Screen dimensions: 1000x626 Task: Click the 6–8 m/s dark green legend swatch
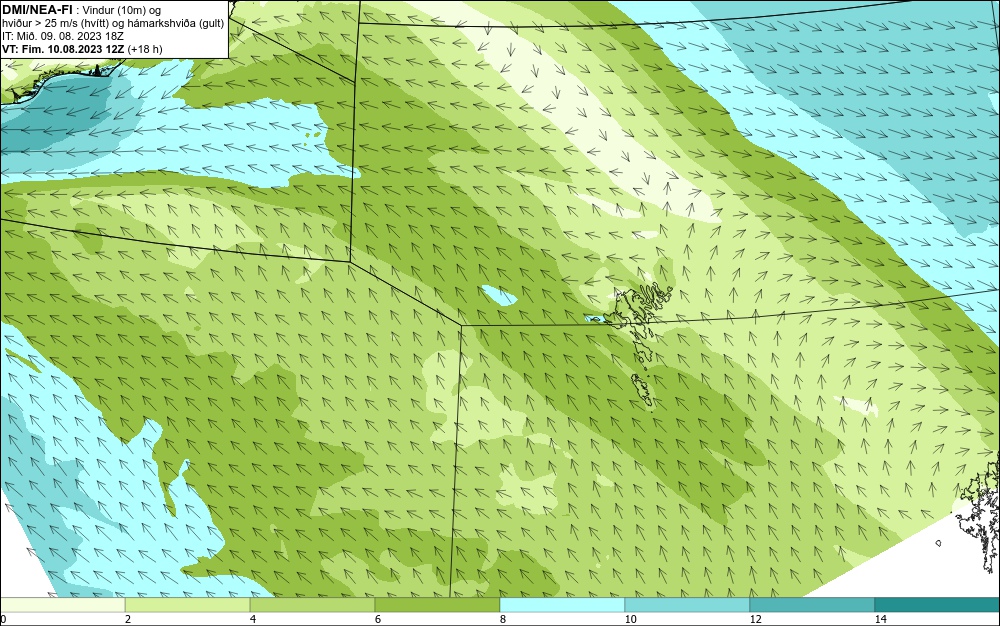[x=437, y=605]
